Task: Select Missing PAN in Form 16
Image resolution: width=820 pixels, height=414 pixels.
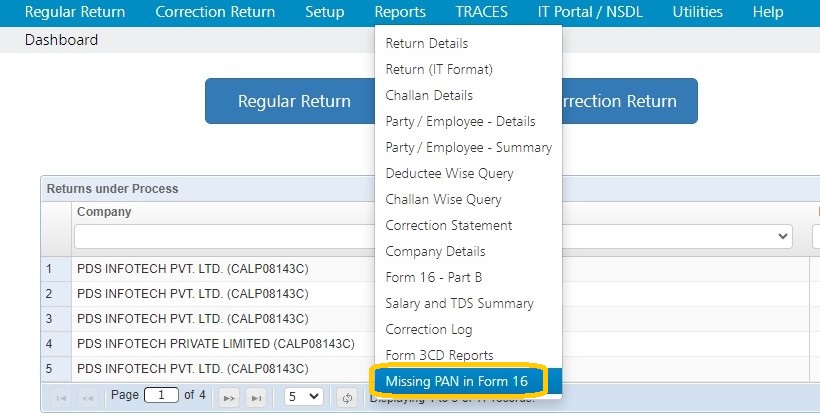Action: click(457, 381)
